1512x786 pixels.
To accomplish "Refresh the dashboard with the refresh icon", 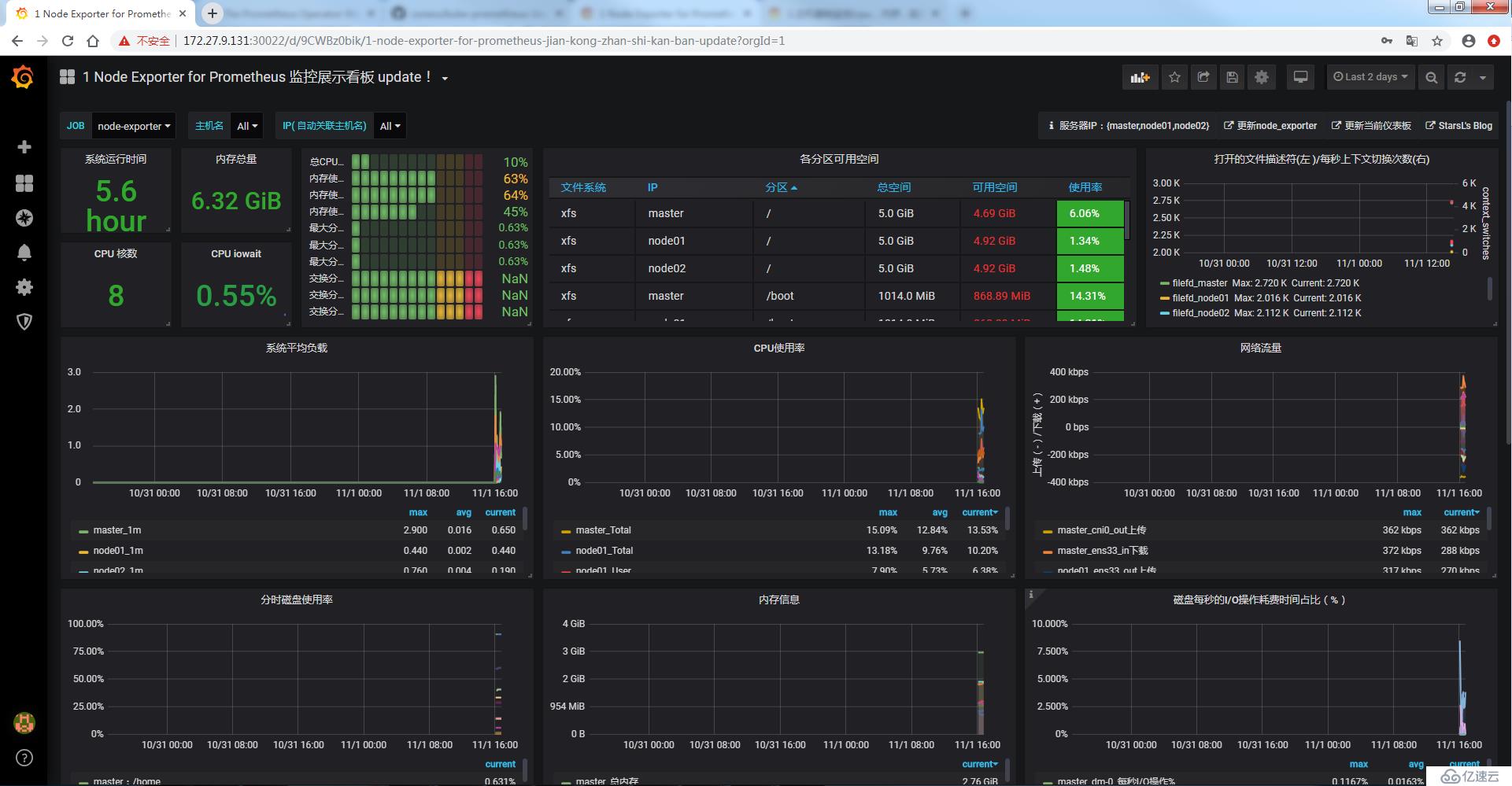I will pyautogui.click(x=1460, y=77).
